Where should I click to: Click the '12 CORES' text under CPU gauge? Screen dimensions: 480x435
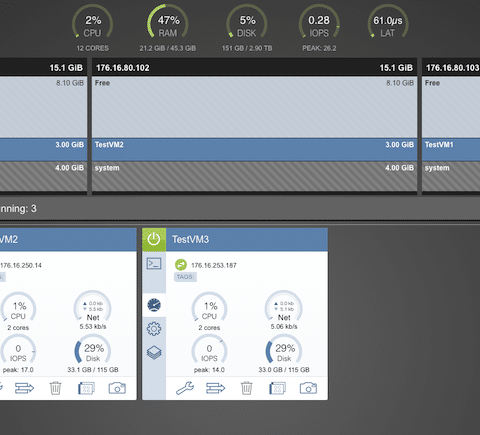coord(93,48)
